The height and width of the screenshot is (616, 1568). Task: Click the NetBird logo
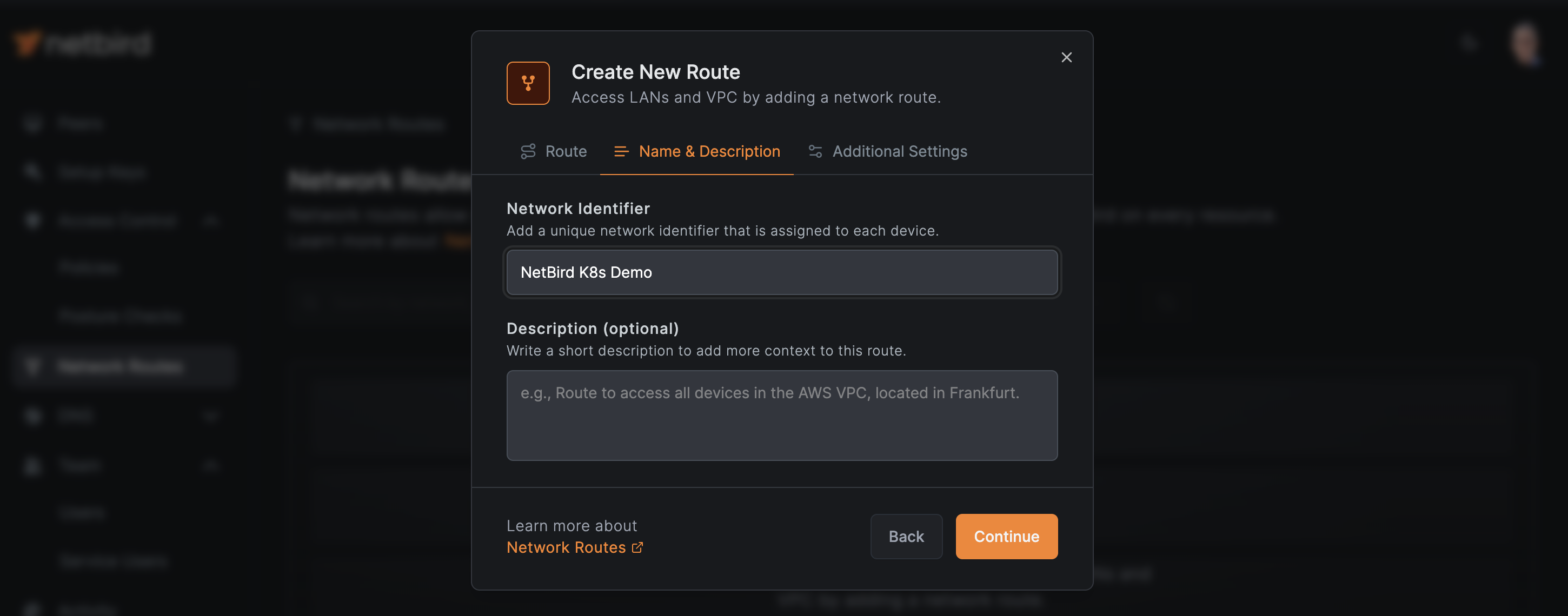(x=82, y=43)
